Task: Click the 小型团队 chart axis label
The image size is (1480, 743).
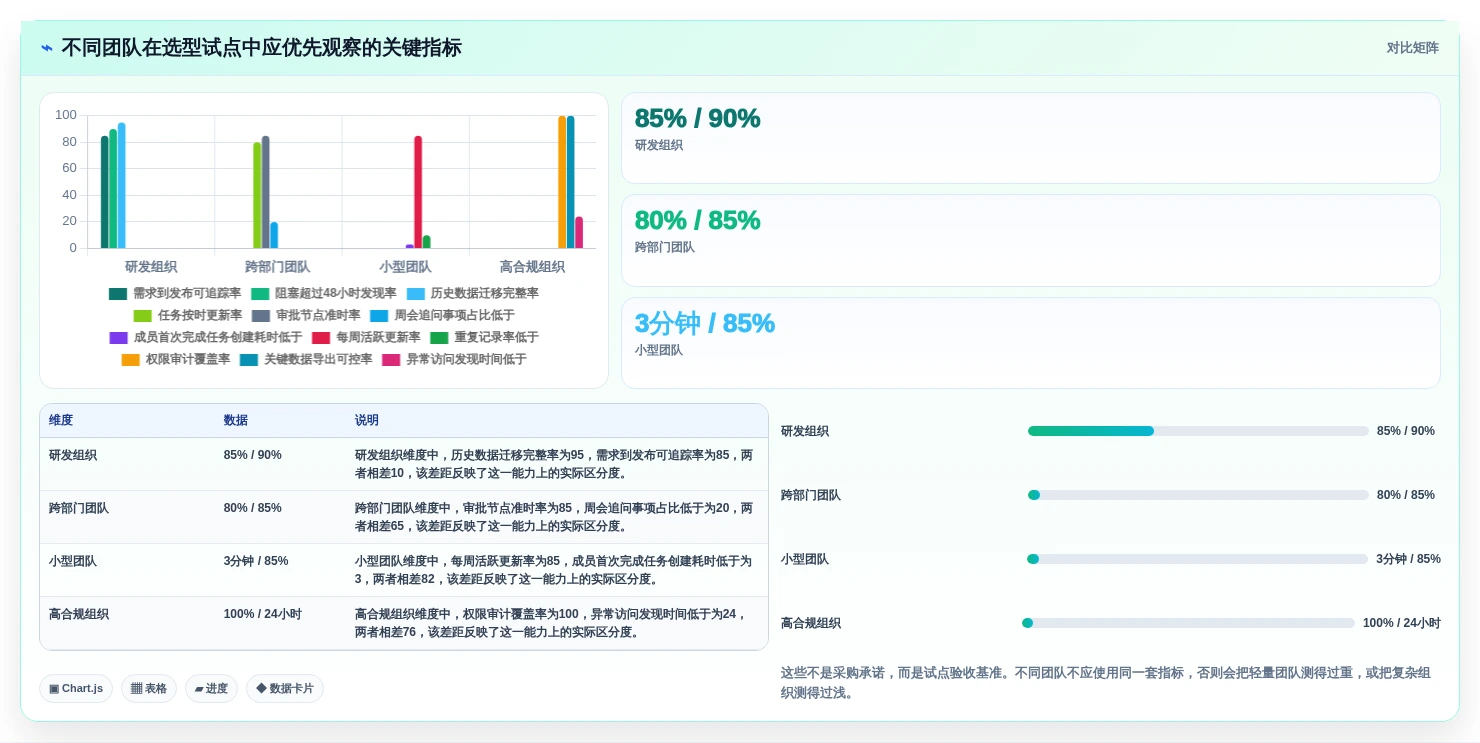Action: point(405,267)
